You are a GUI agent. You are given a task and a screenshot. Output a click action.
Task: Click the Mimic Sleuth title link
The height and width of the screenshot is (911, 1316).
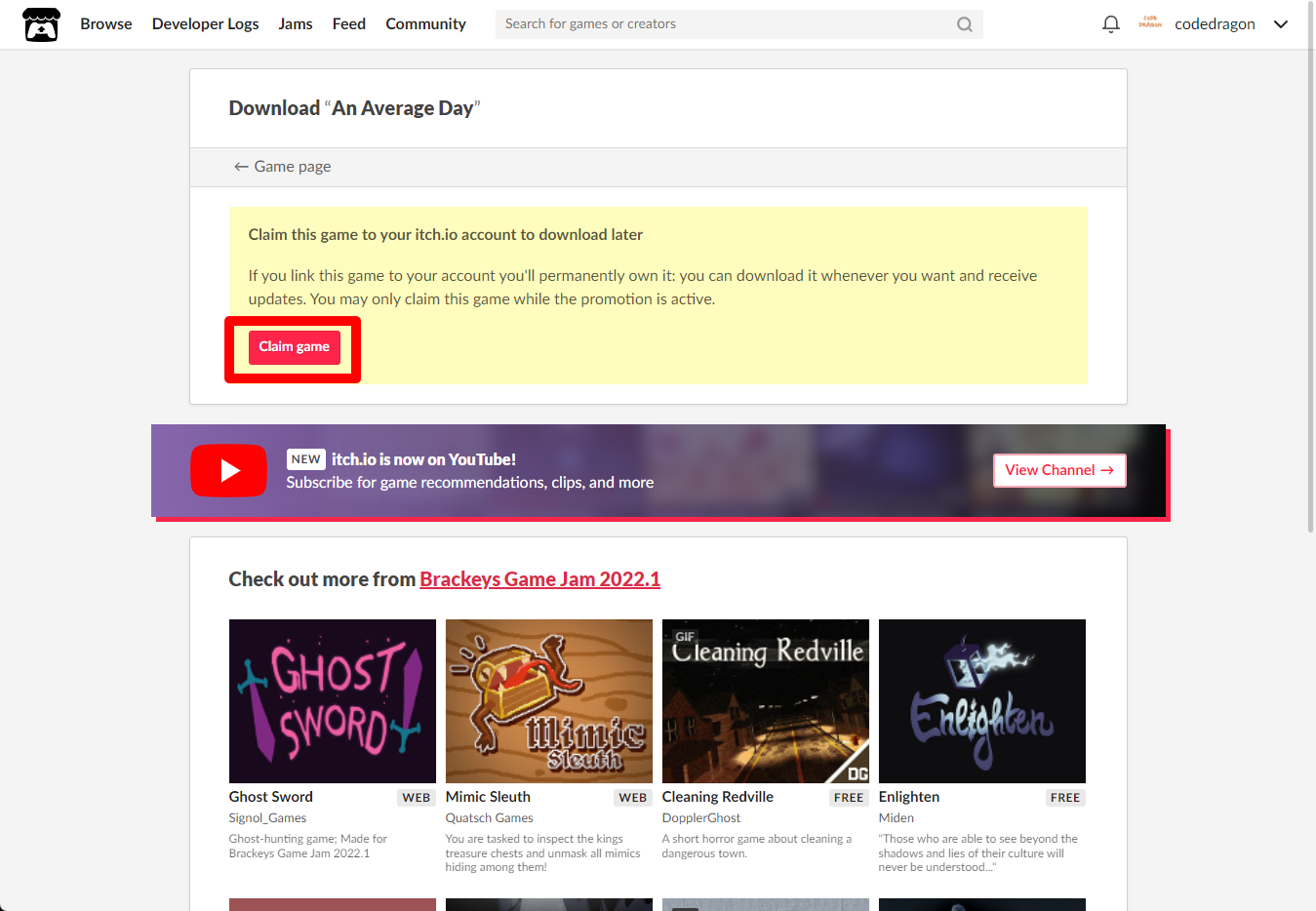[x=488, y=797]
